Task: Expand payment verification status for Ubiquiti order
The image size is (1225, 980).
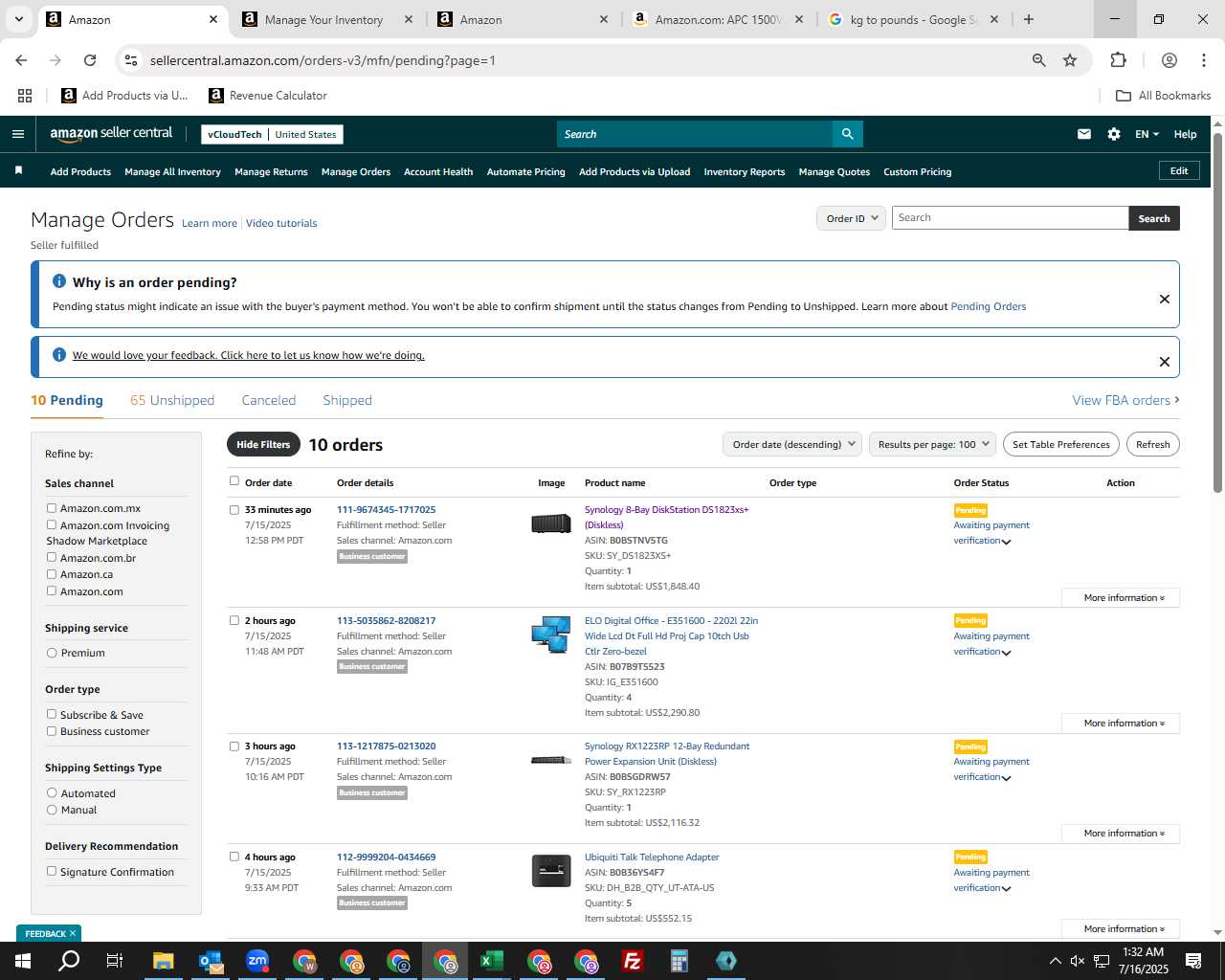Action: click(x=1006, y=889)
